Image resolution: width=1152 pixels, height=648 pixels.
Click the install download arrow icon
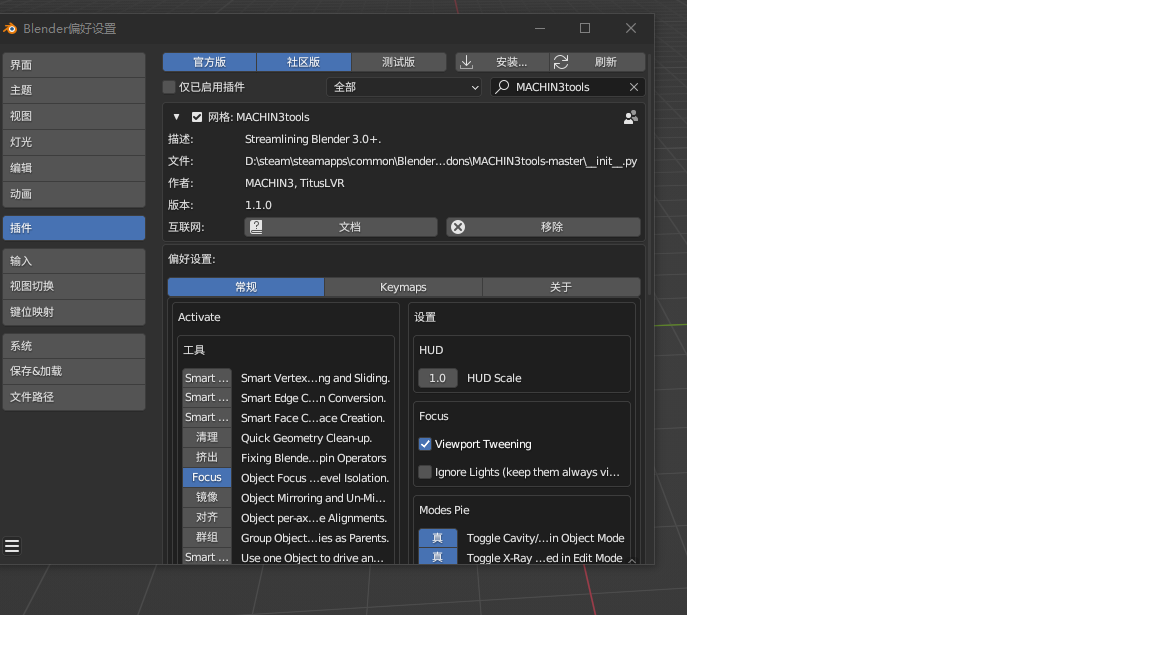click(467, 62)
